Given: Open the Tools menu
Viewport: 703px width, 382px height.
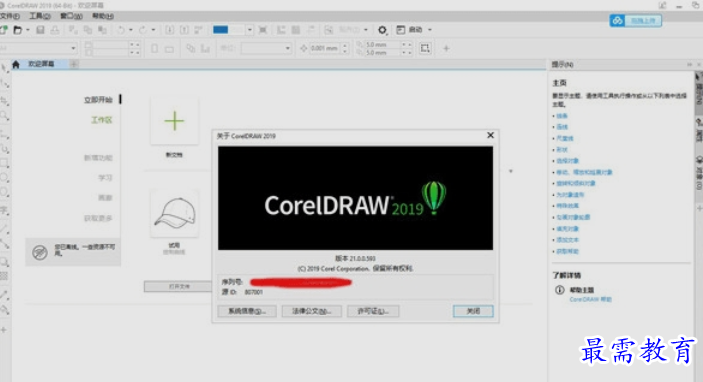Looking at the screenshot, I should tap(39, 16).
